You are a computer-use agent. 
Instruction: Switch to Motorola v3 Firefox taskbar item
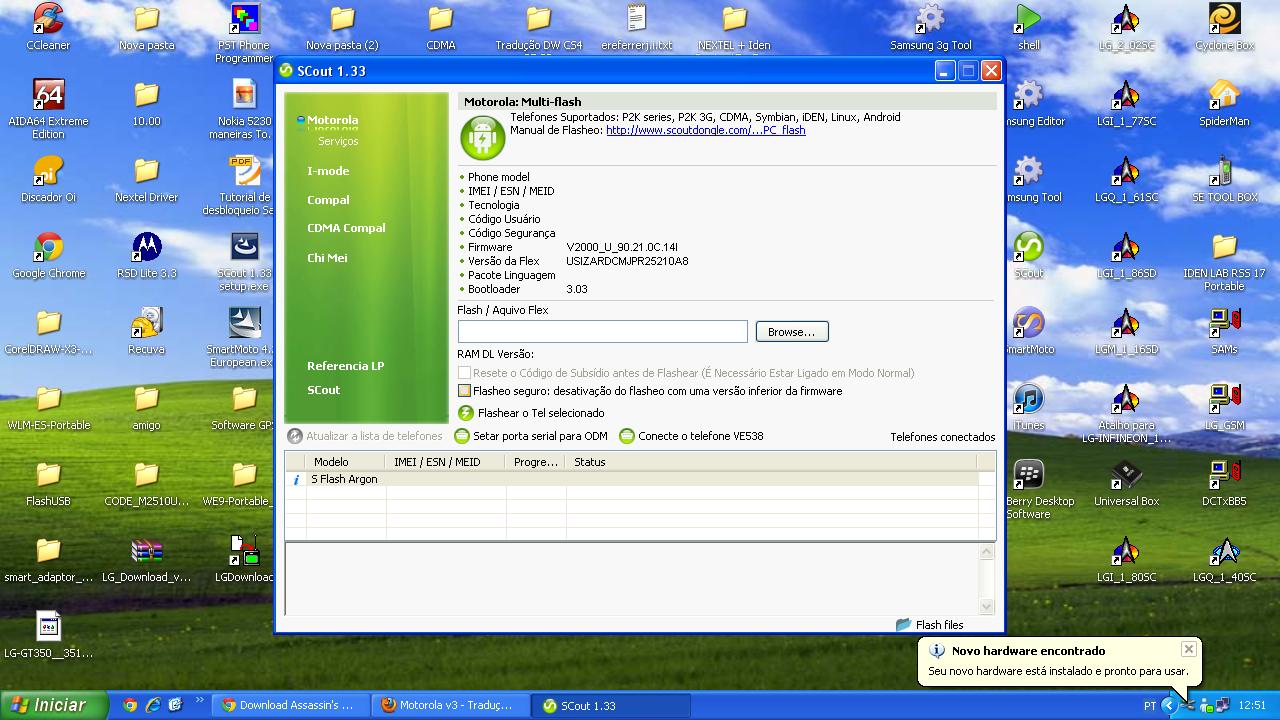(449, 705)
